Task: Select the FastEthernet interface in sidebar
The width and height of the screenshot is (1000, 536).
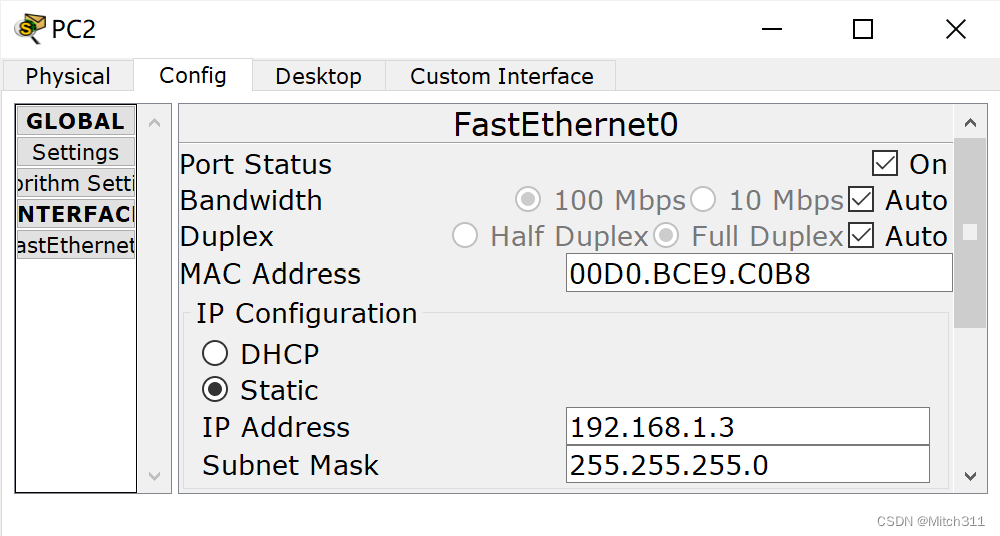Action: point(76,245)
